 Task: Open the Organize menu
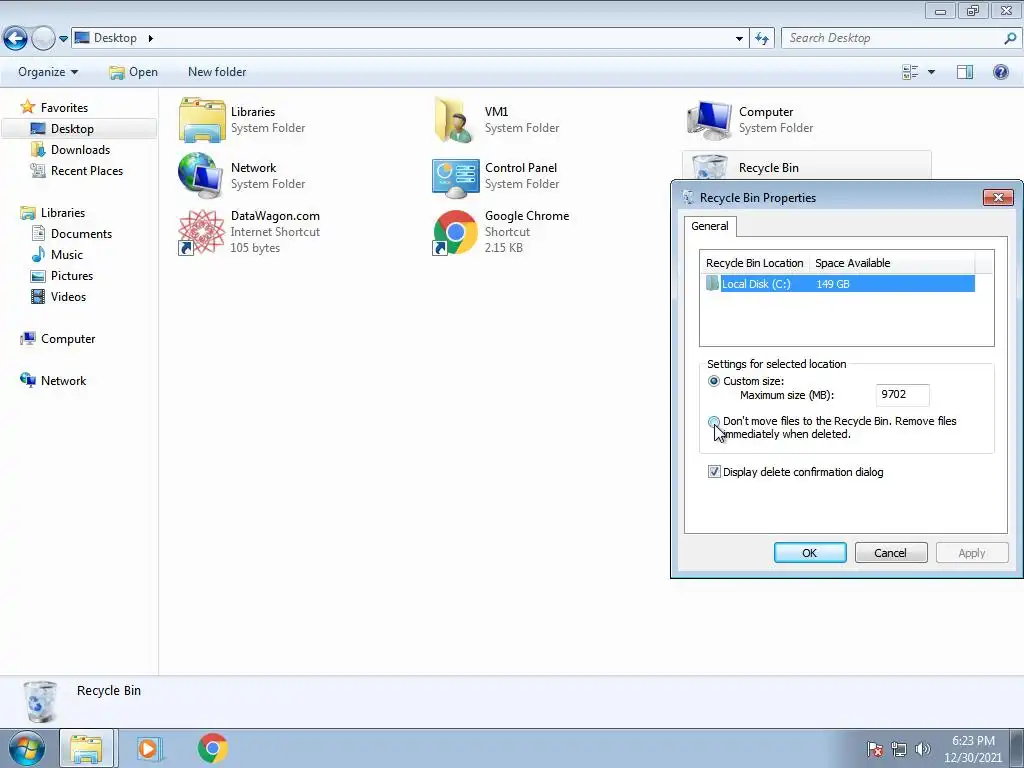pos(48,72)
